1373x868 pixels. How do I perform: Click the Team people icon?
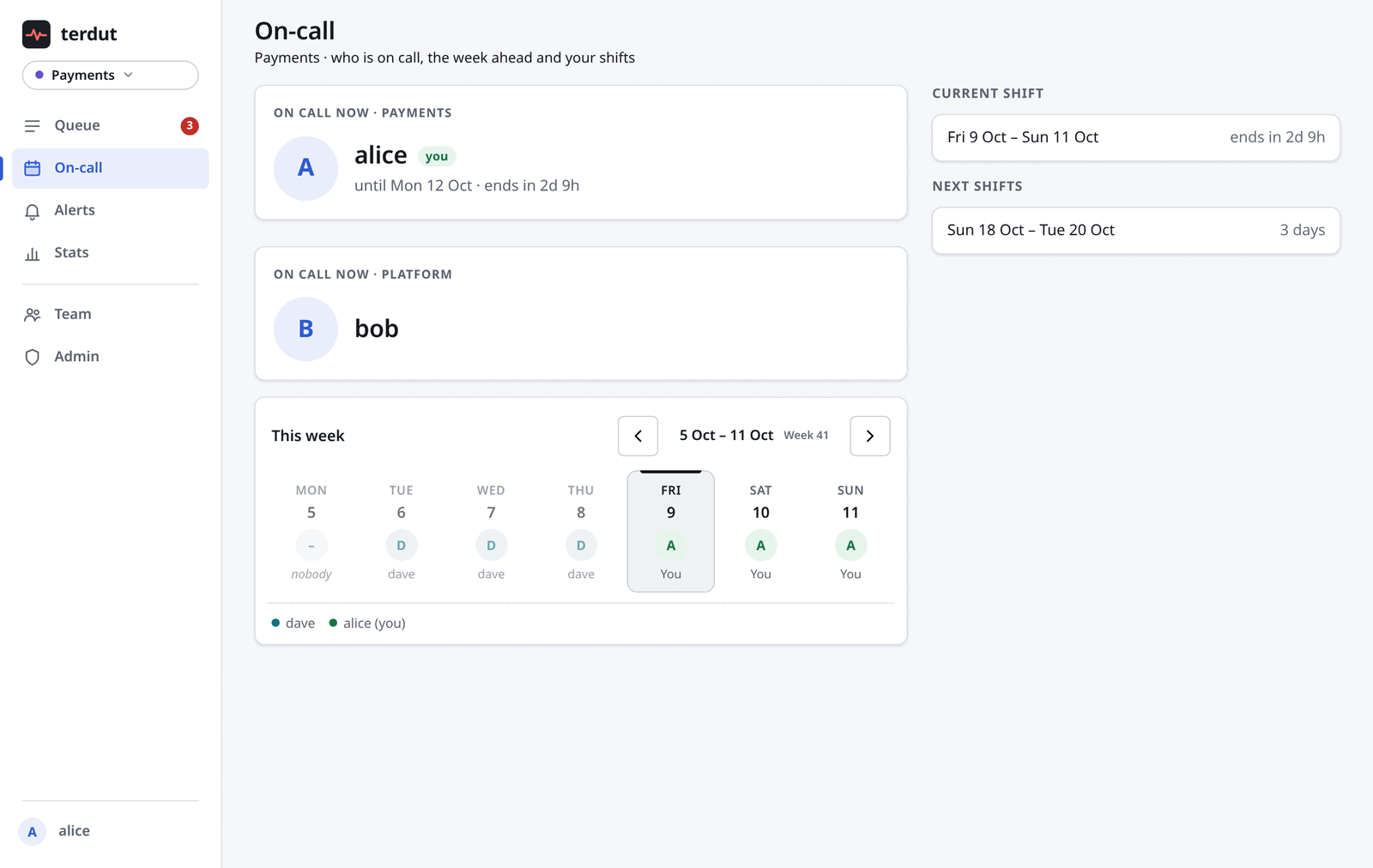pos(33,315)
